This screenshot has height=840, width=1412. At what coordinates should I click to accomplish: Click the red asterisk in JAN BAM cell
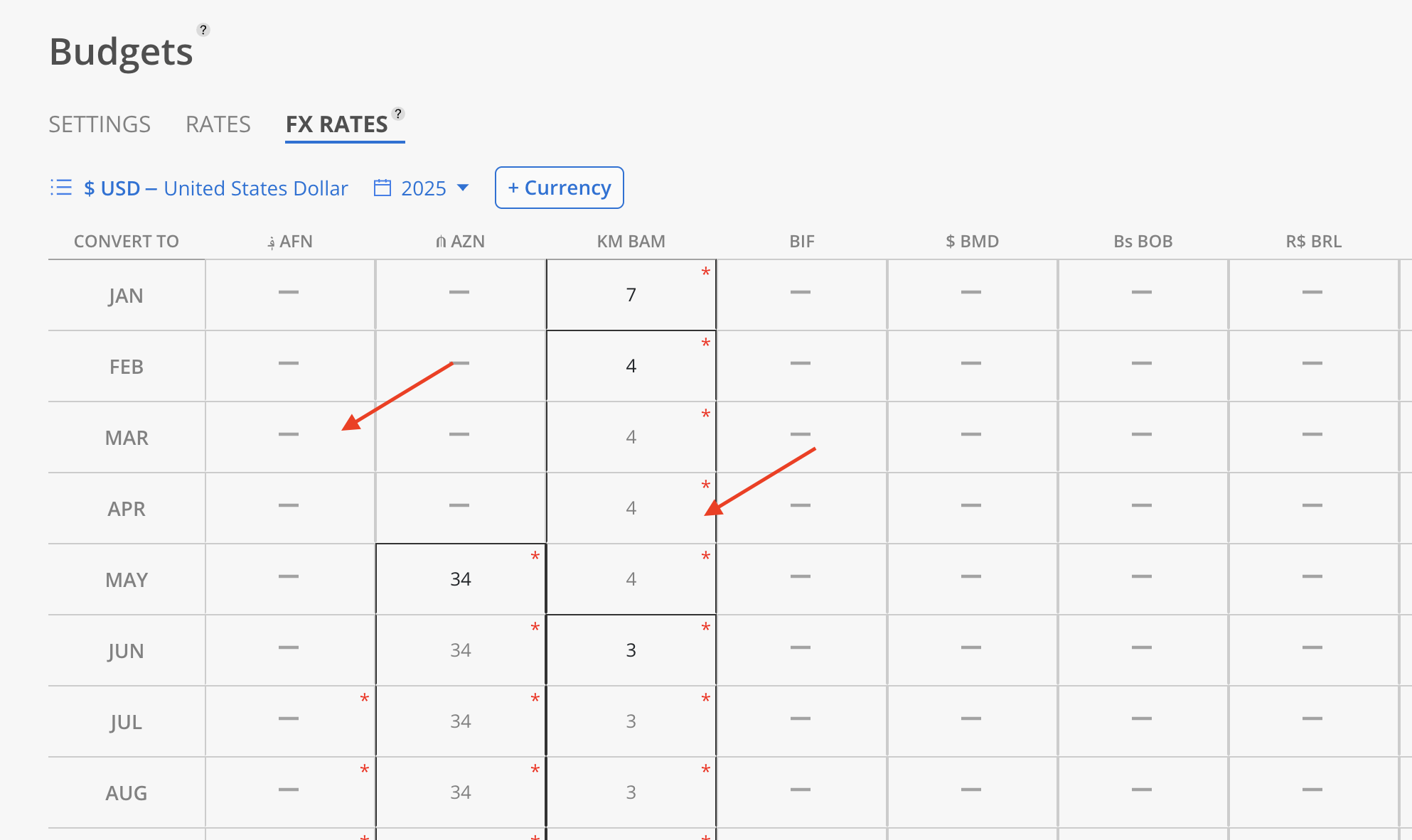[705, 272]
